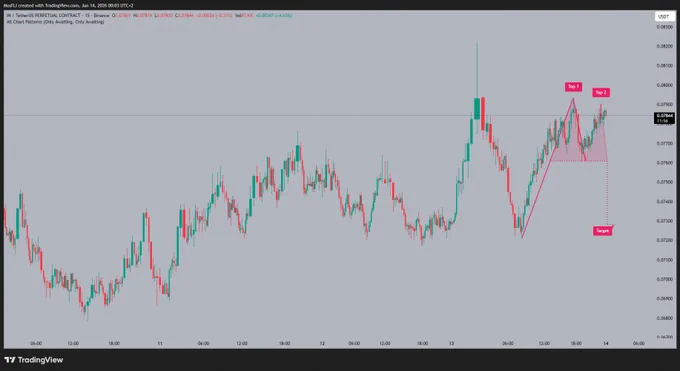
Task: Click date label 14 on time axis
Action: 606,343
